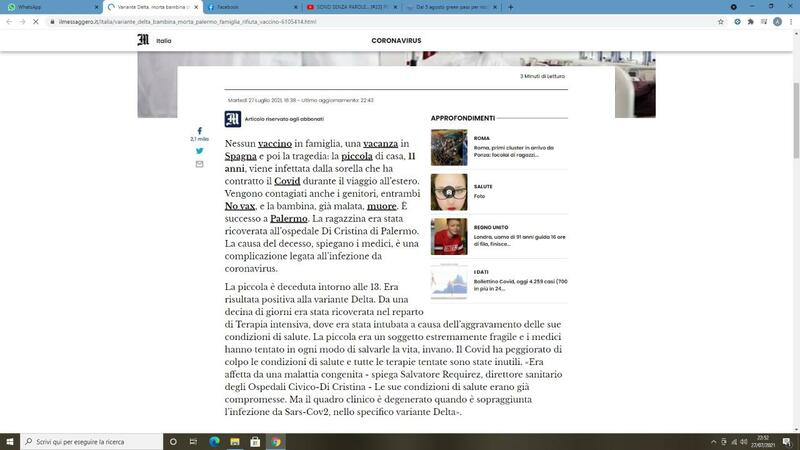The image size is (800, 450).
Task: Open Chrome three-dot menu
Action: [791, 22]
